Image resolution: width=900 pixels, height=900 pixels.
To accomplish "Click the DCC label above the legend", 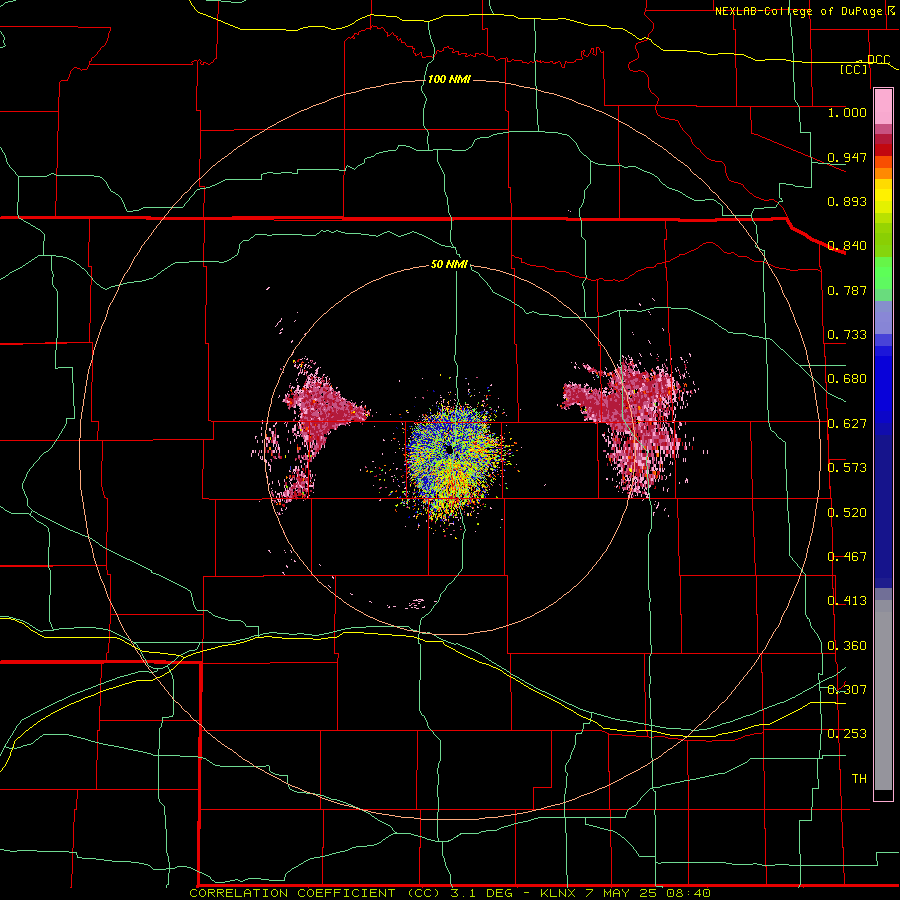I will point(878,60).
